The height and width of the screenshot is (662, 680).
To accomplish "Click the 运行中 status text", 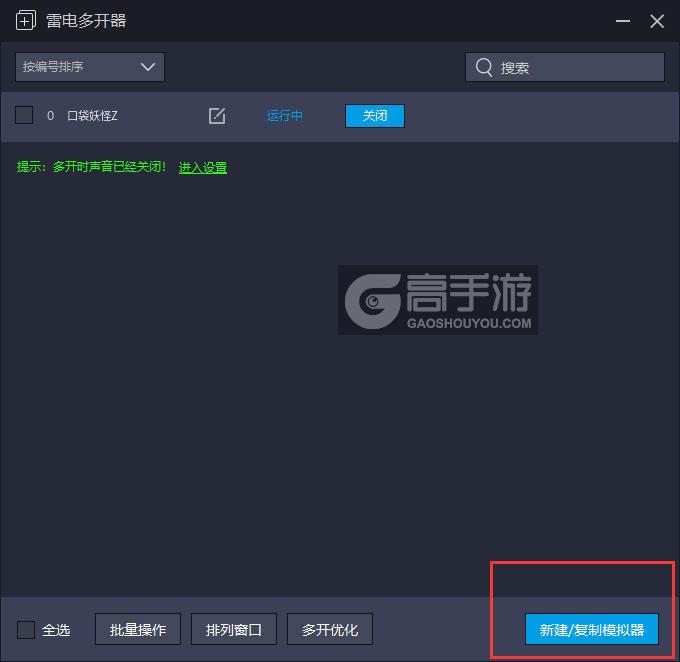I will pos(284,116).
